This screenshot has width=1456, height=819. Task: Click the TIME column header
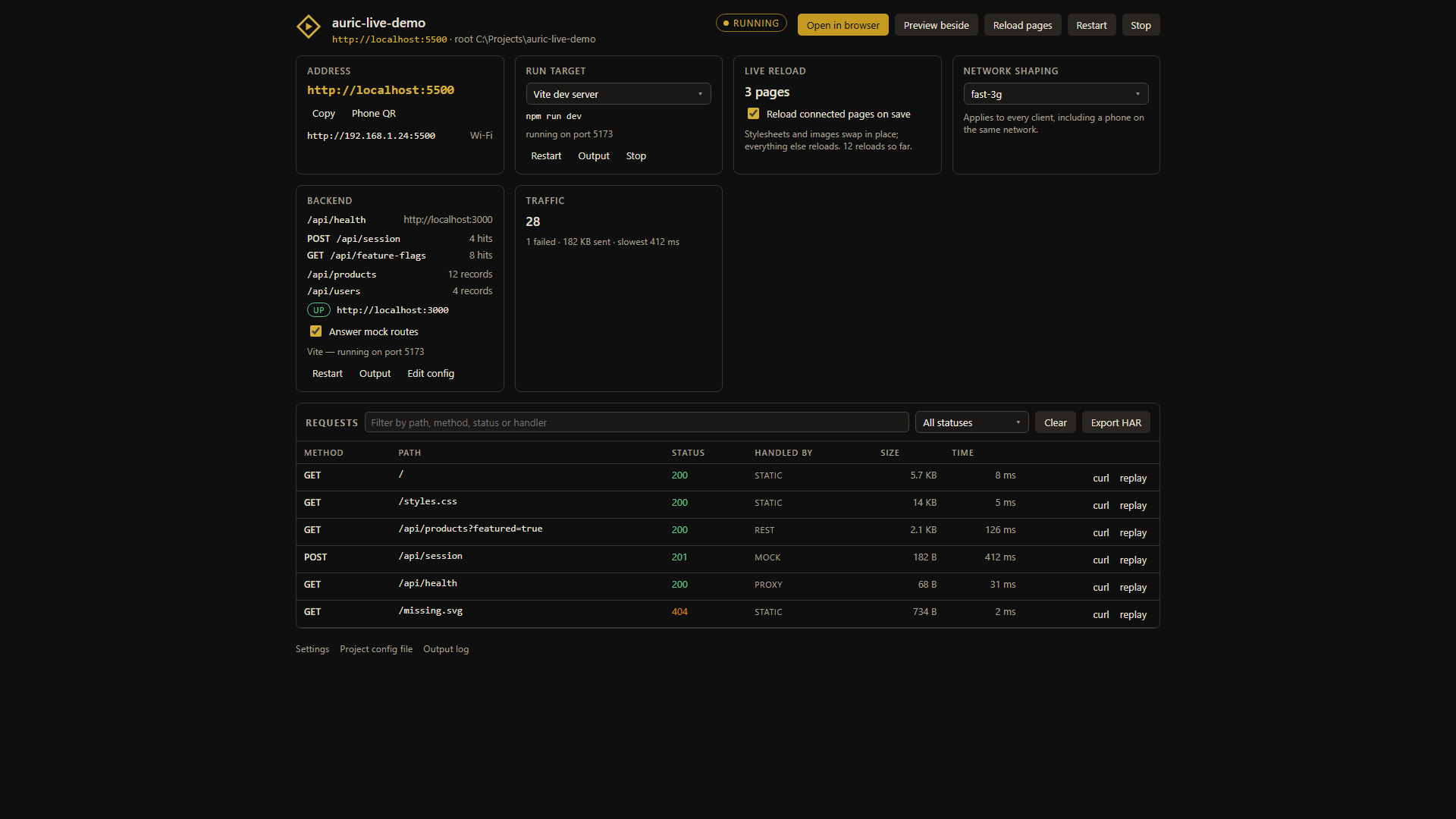962,453
